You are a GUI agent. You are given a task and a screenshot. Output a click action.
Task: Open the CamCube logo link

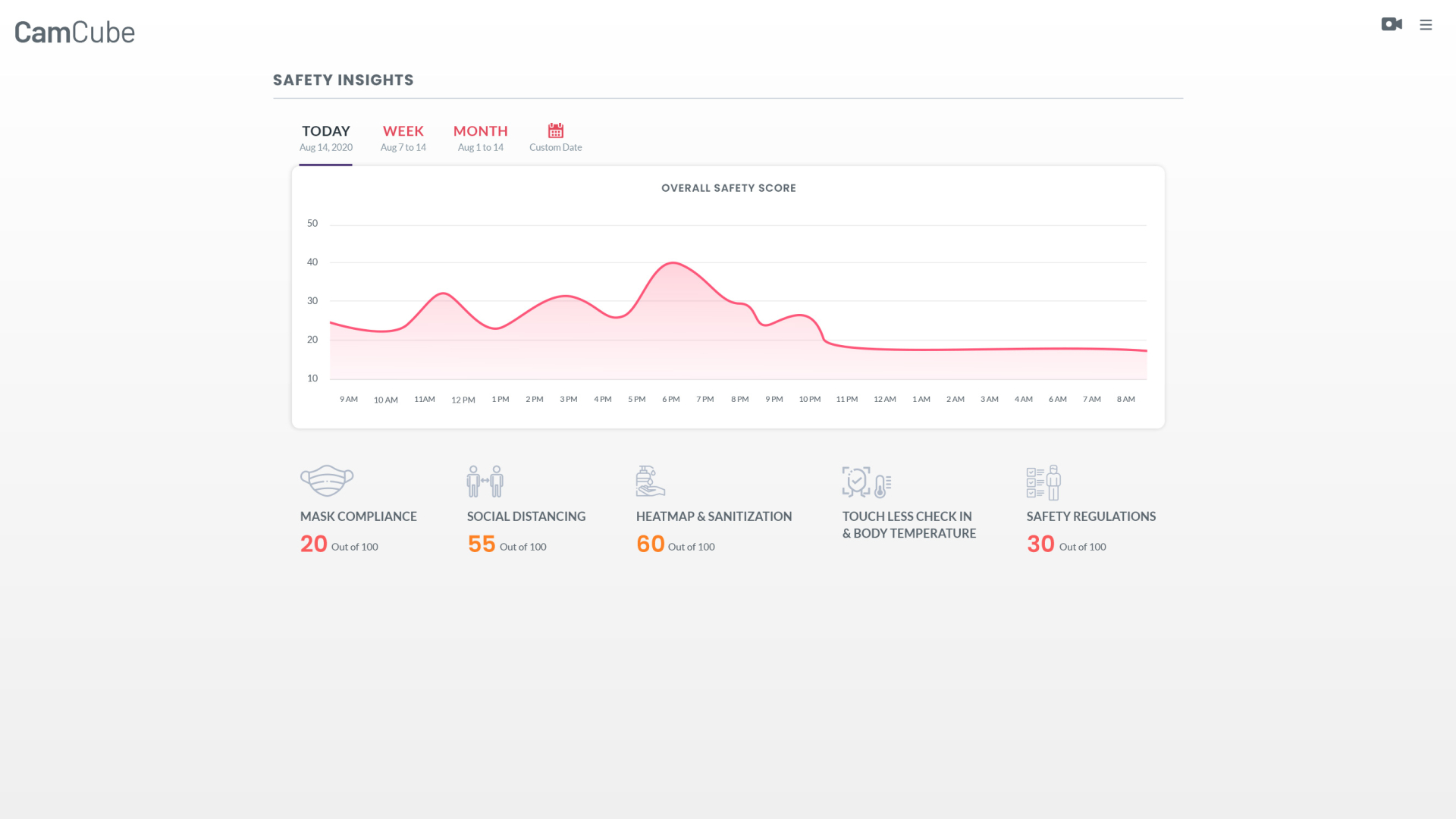(x=74, y=33)
